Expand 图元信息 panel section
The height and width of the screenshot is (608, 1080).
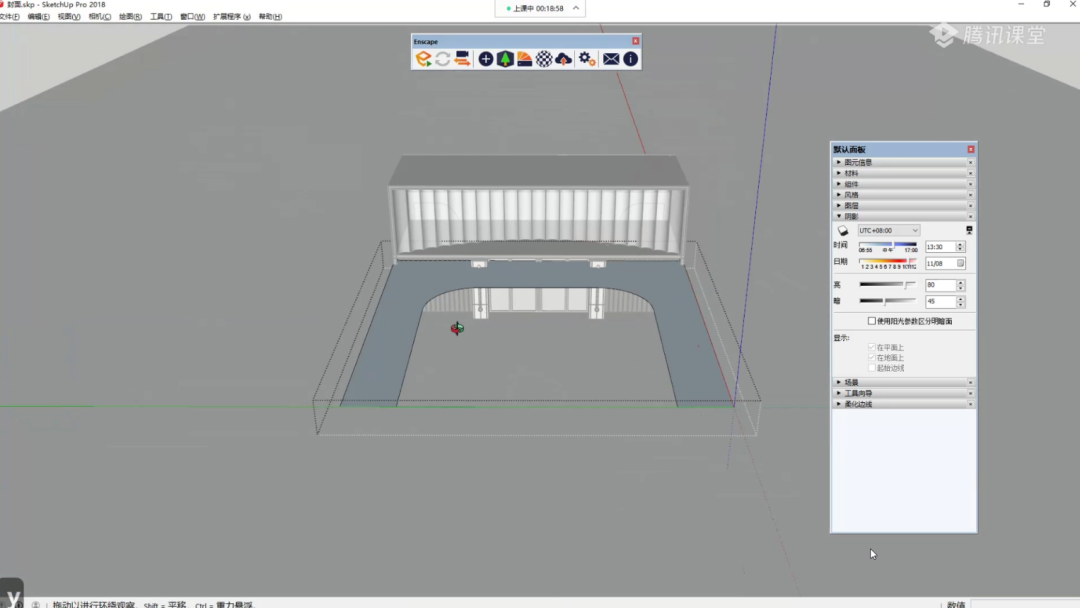click(903, 163)
